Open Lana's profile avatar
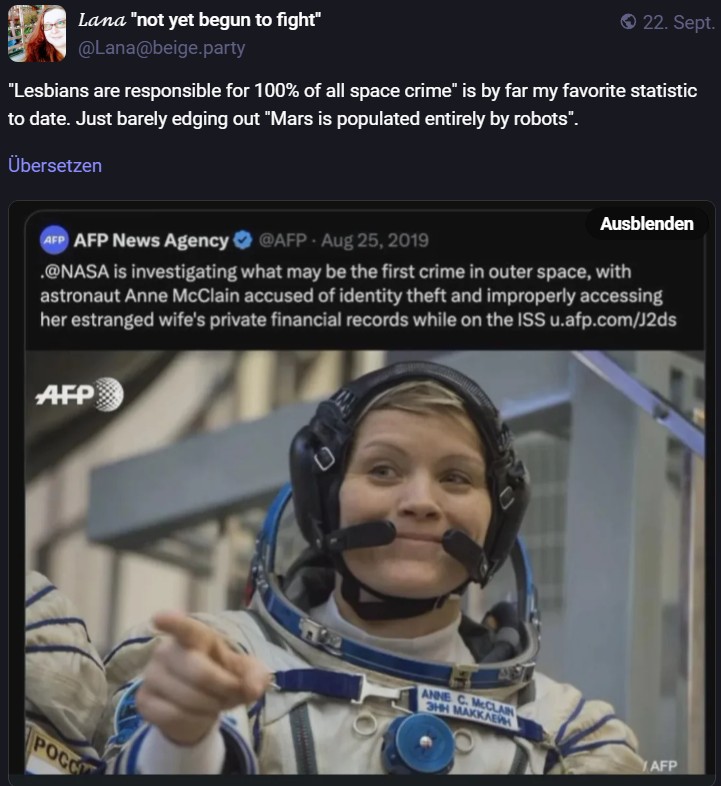Viewport: 721px width, 786px height. [37, 34]
